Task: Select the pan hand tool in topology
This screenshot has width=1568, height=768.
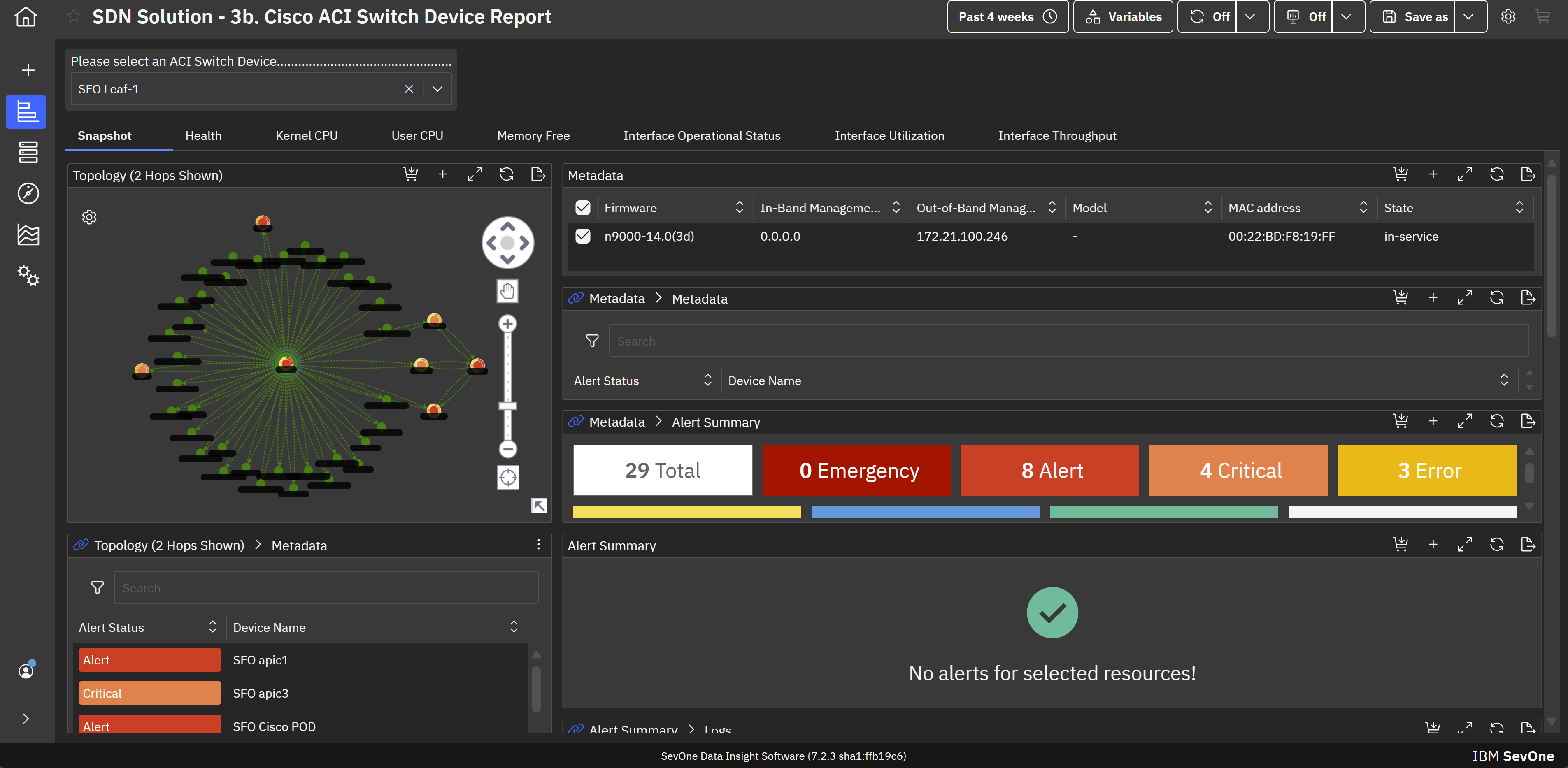Action: [507, 292]
